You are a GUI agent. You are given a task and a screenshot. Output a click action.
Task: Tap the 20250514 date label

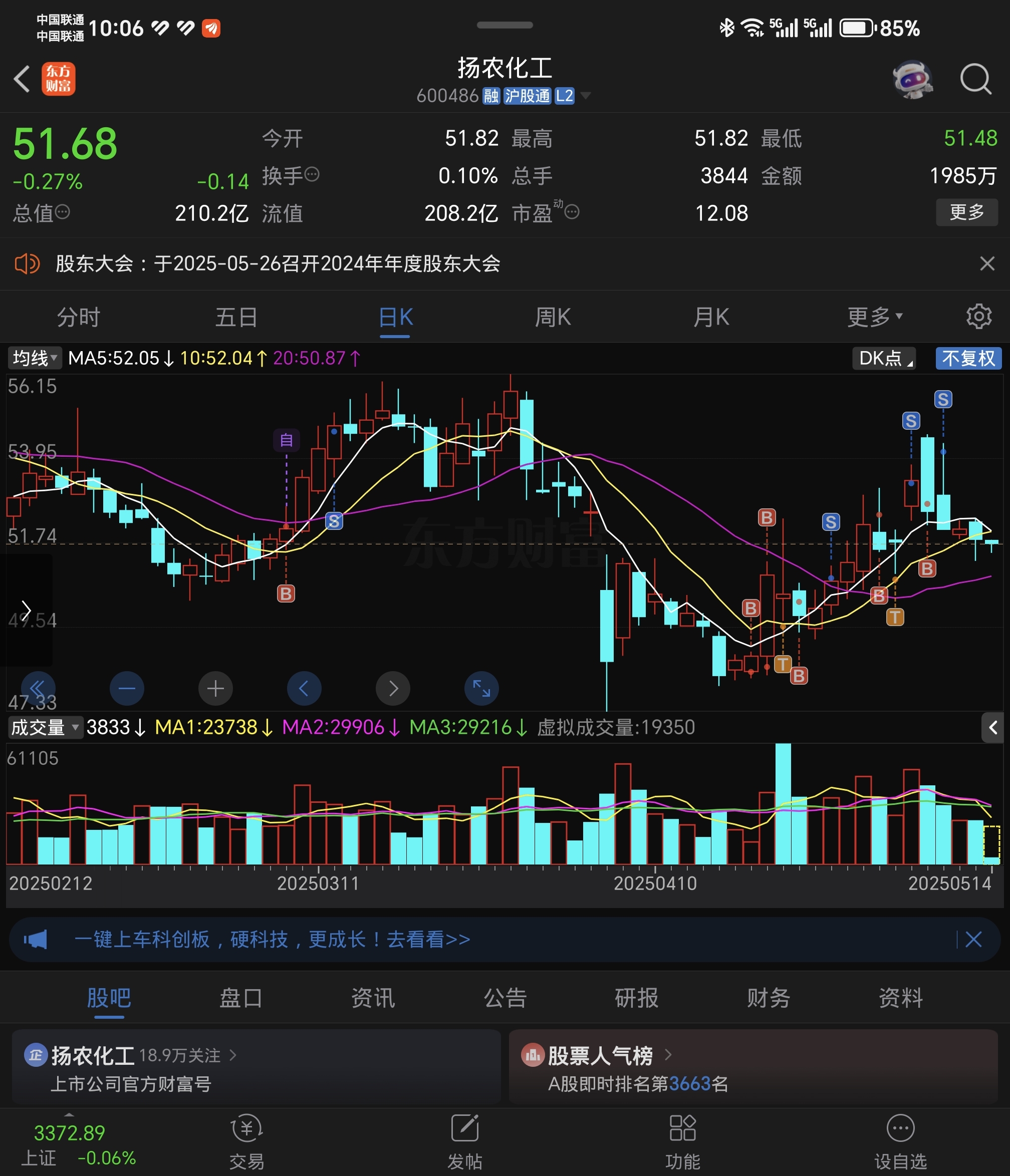pos(950,884)
